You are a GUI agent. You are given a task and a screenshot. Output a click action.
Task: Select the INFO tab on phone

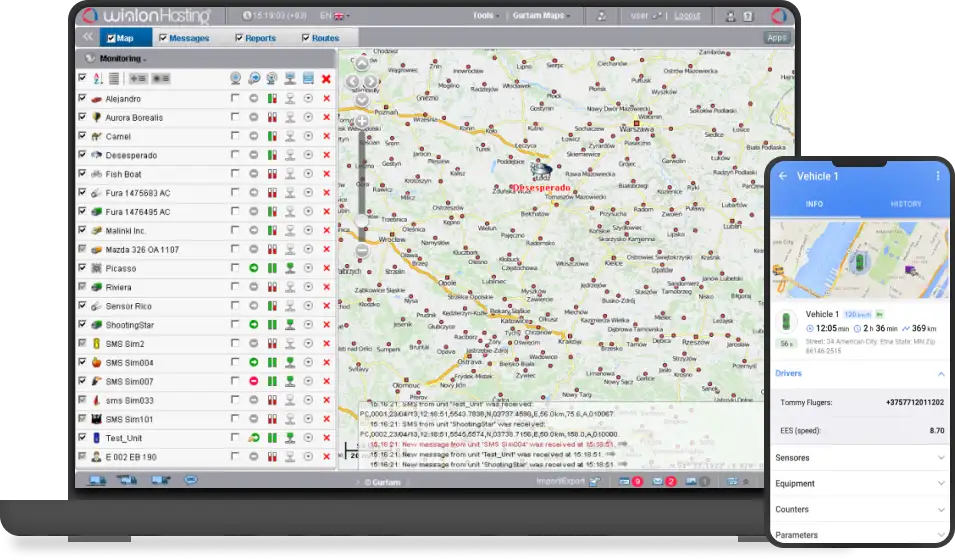tap(814, 204)
